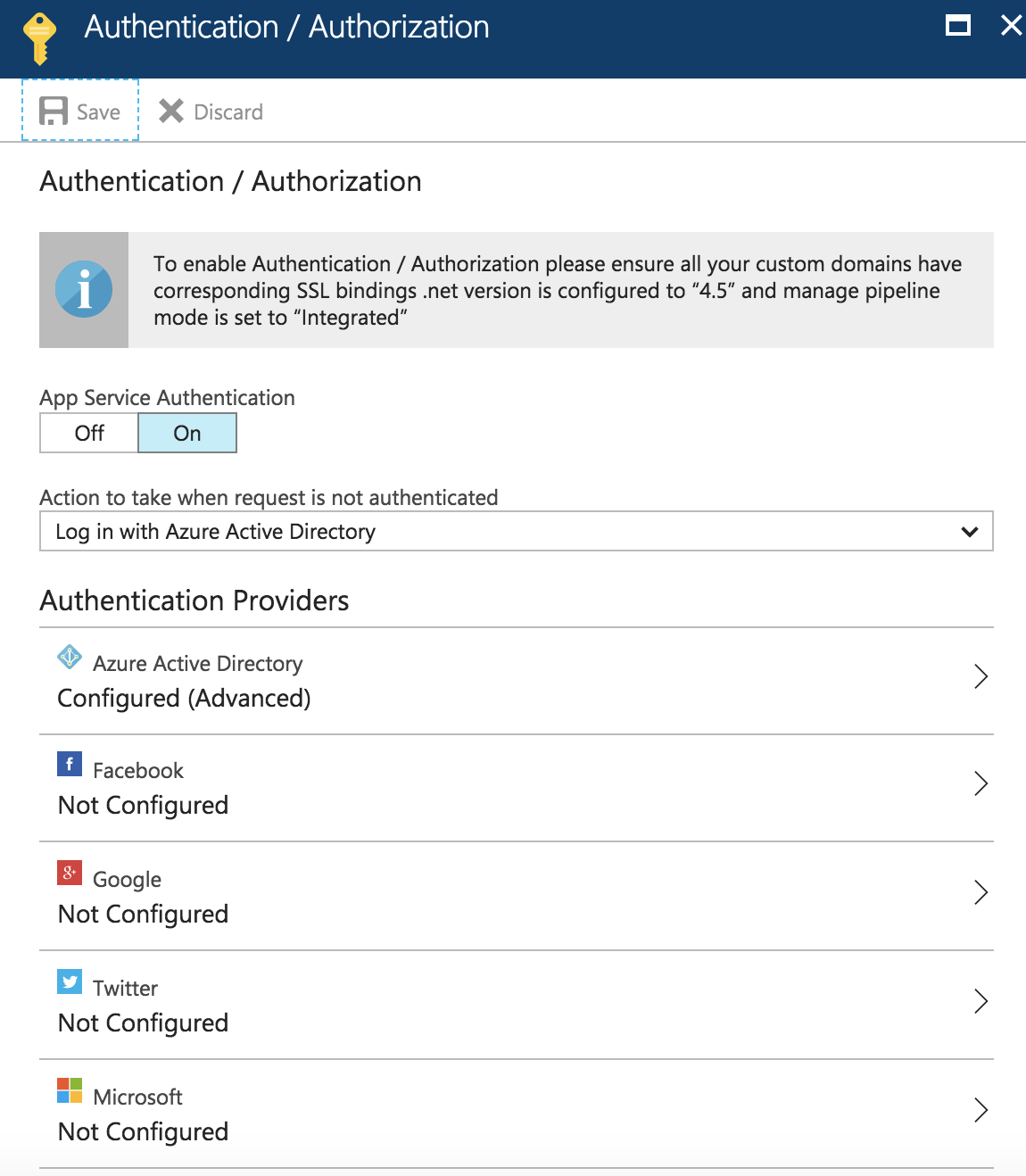Click the Save label text

pyautogui.click(x=98, y=112)
